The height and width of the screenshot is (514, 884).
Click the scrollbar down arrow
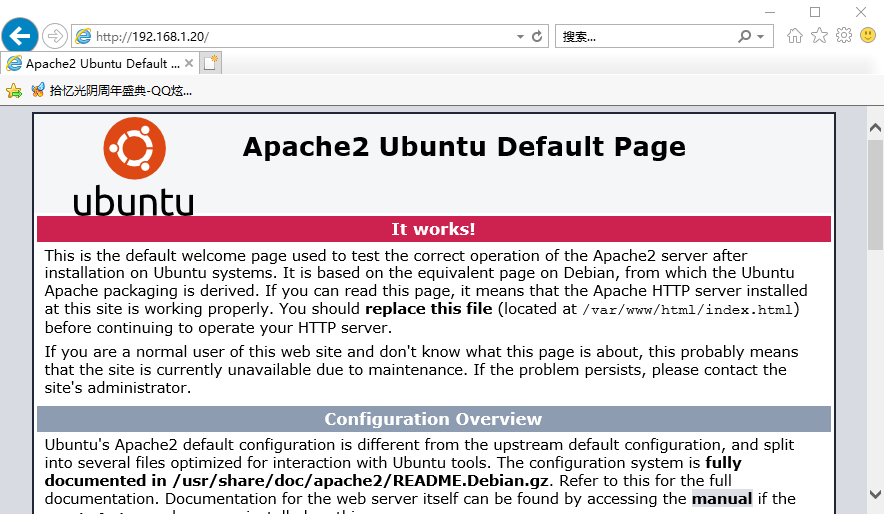(876, 495)
